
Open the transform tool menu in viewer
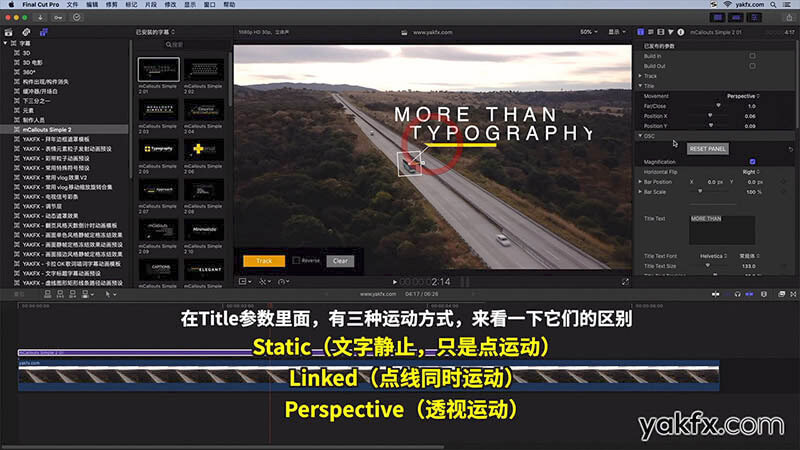click(x=245, y=282)
